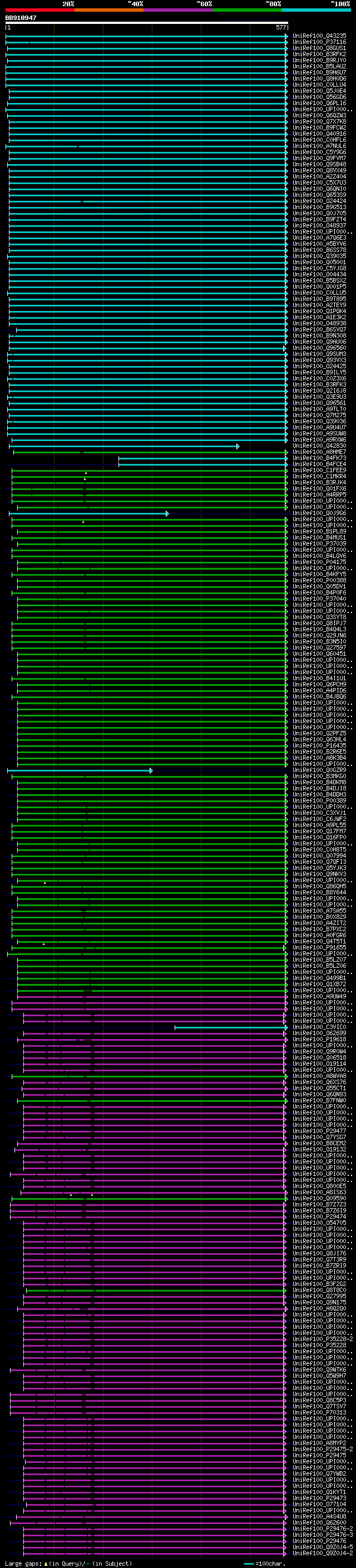
Task: Select hit UniRef100_Q27597
Action: pyautogui.click(x=319, y=648)
